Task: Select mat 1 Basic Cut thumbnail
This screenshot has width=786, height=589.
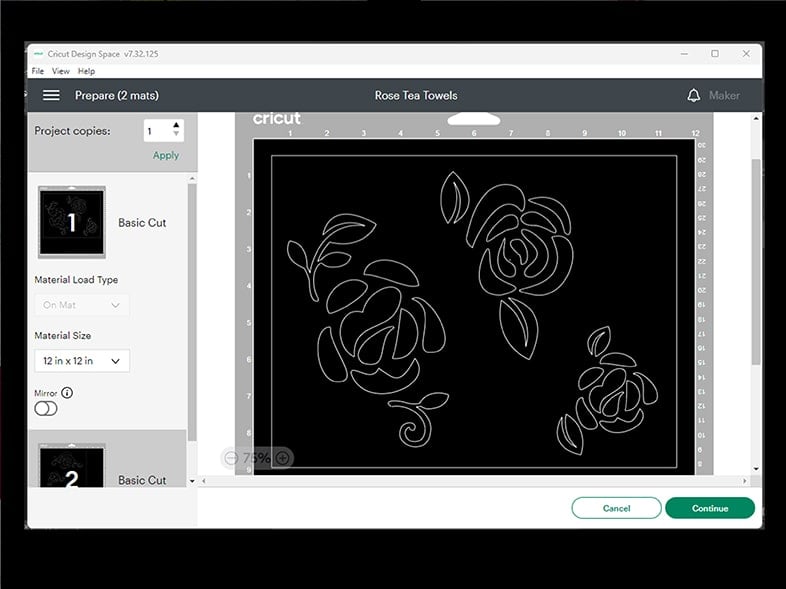Action: [72, 222]
